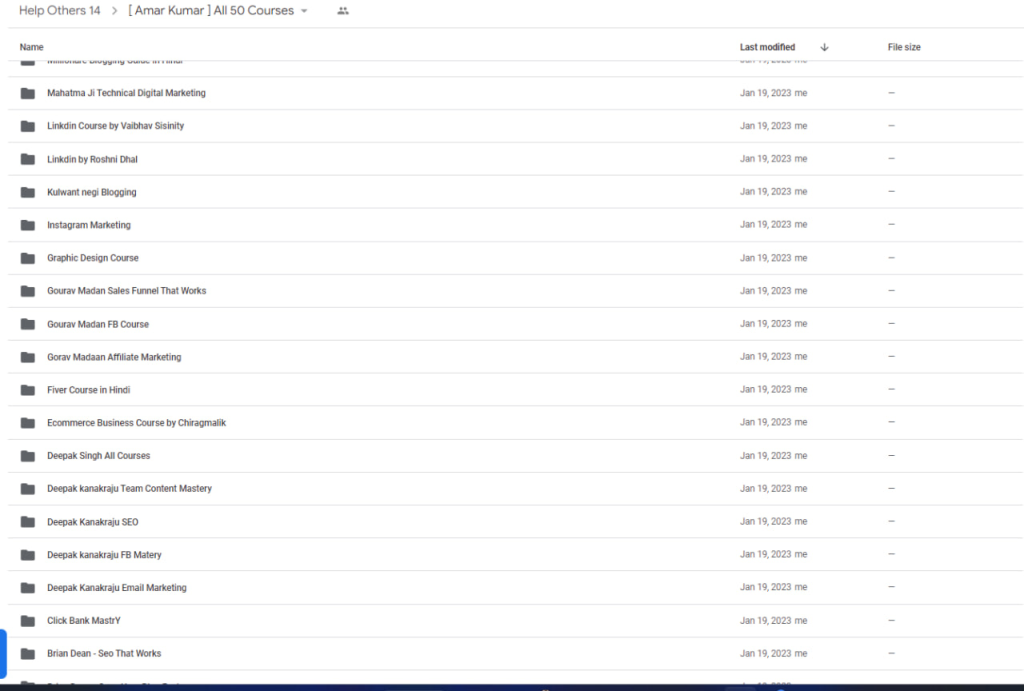Screen dimensions: 1024x691
Task: Select Deepak kanakraju FB Matery folder name
Action: point(104,554)
